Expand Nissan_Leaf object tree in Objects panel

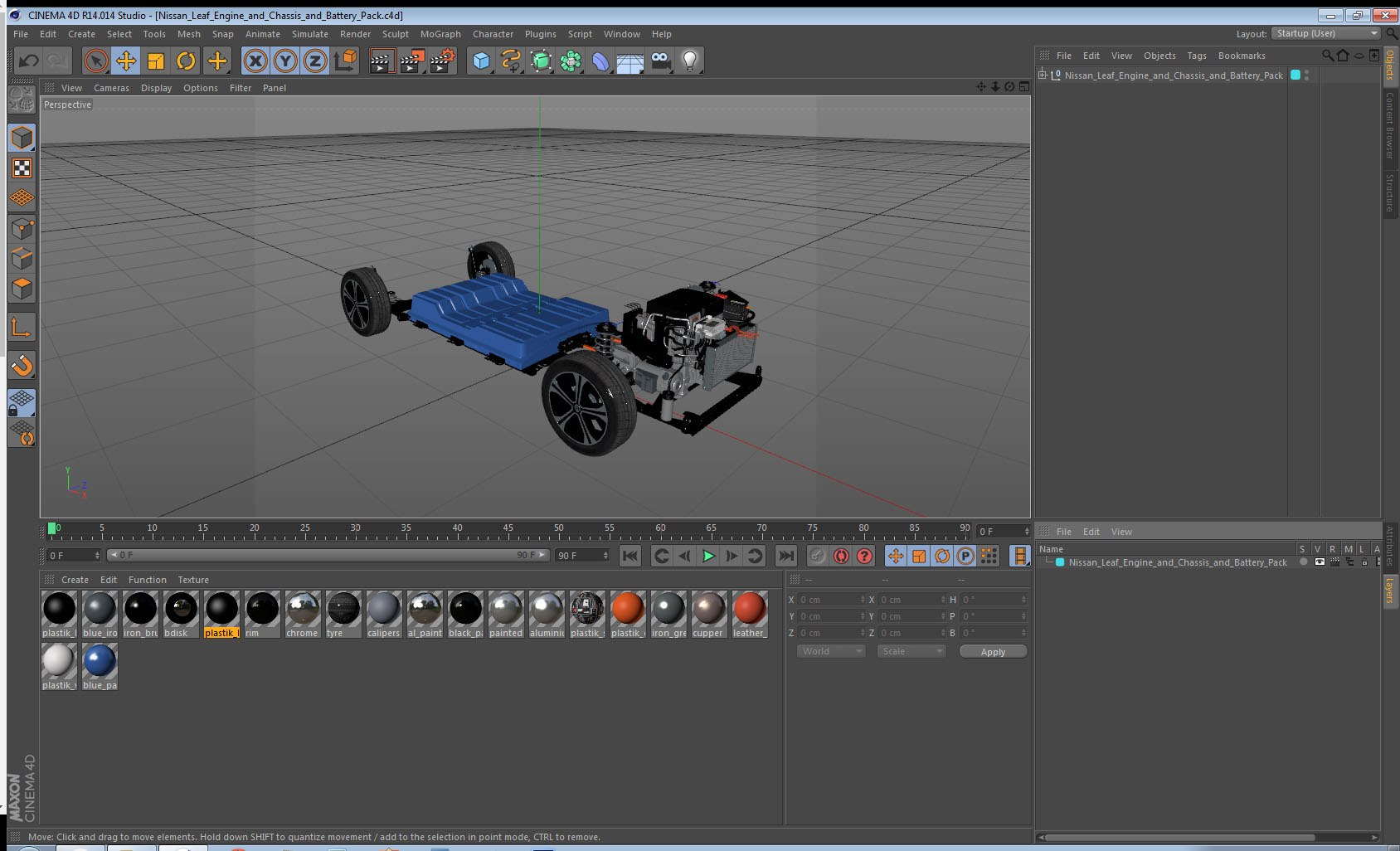click(1043, 75)
